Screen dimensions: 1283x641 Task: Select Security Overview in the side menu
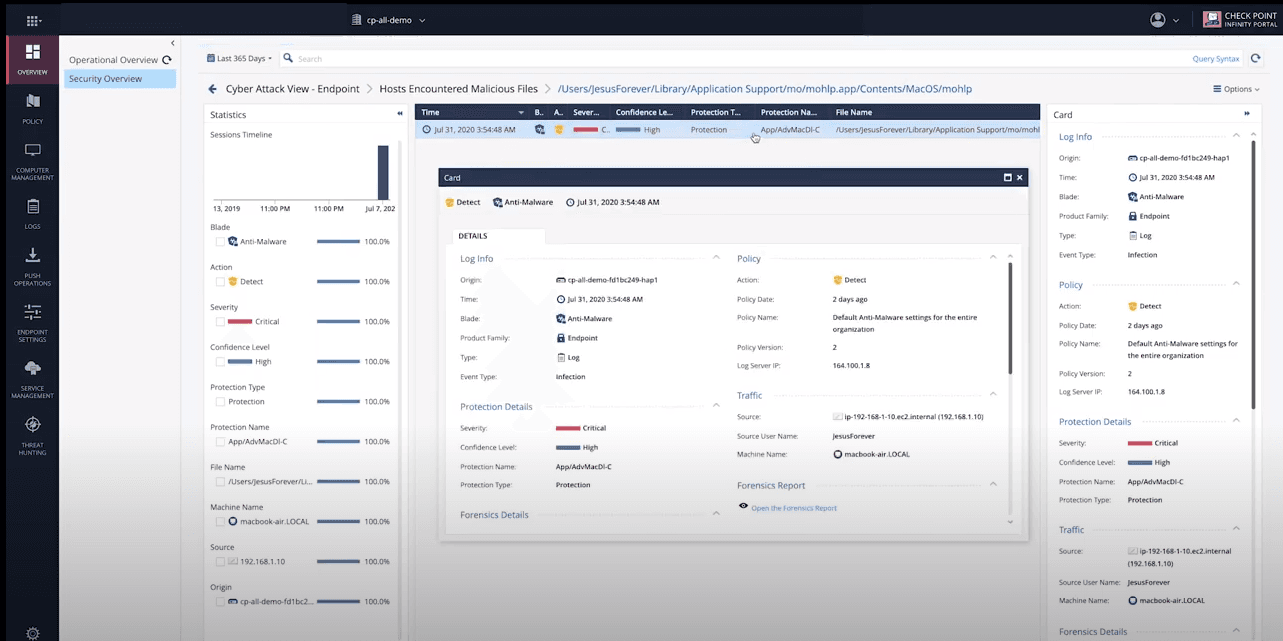(x=120, y=79)
